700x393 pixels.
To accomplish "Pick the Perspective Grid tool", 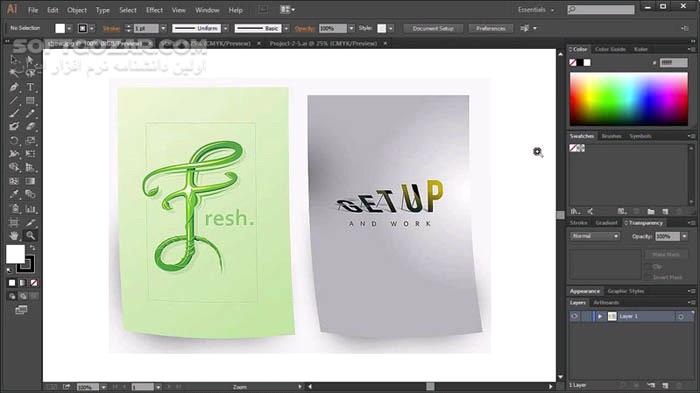I will click(x=30, y=167).
